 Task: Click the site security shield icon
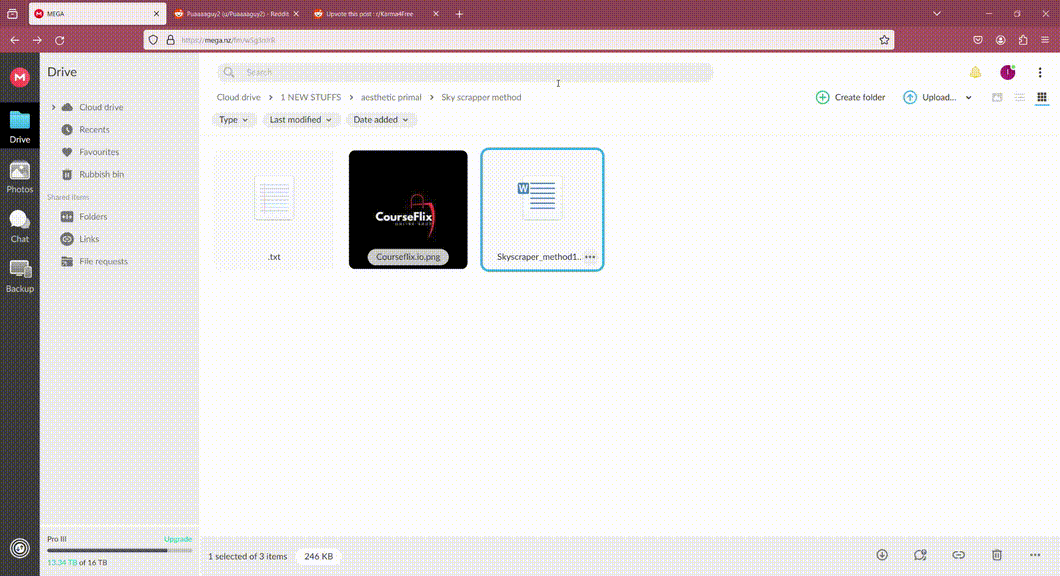153,41
